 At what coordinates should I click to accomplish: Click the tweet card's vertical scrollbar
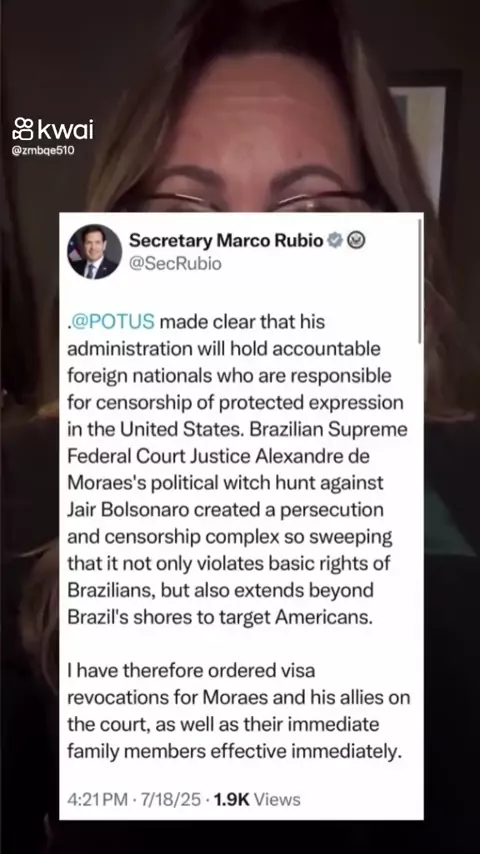click(420, 281)
